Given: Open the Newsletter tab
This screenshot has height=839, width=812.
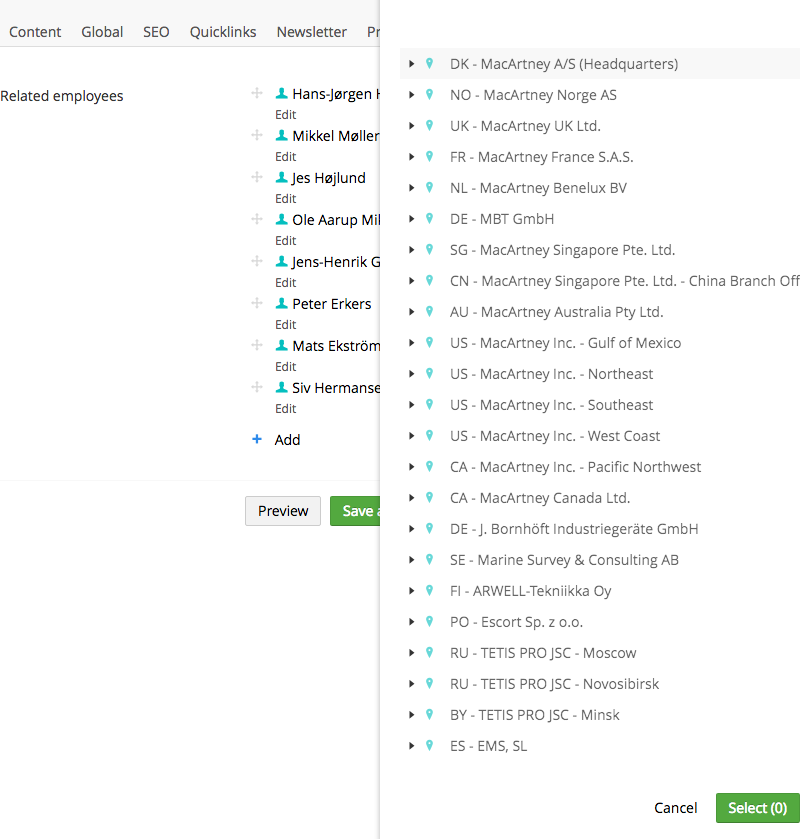Looking at the screenshot, I should click(312, 32).
